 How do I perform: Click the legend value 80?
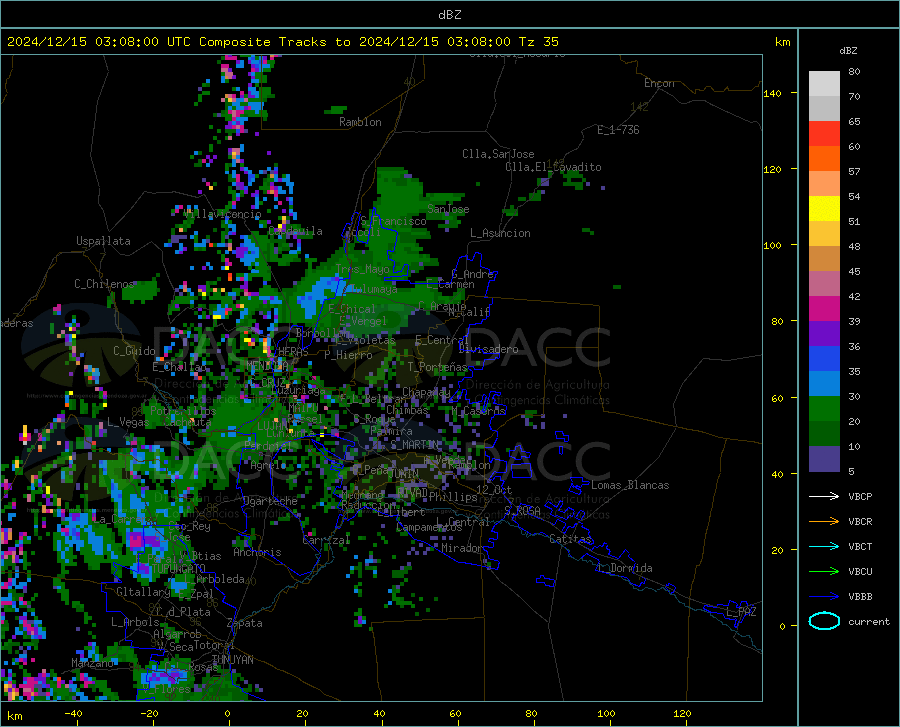[x=854, y=72]
